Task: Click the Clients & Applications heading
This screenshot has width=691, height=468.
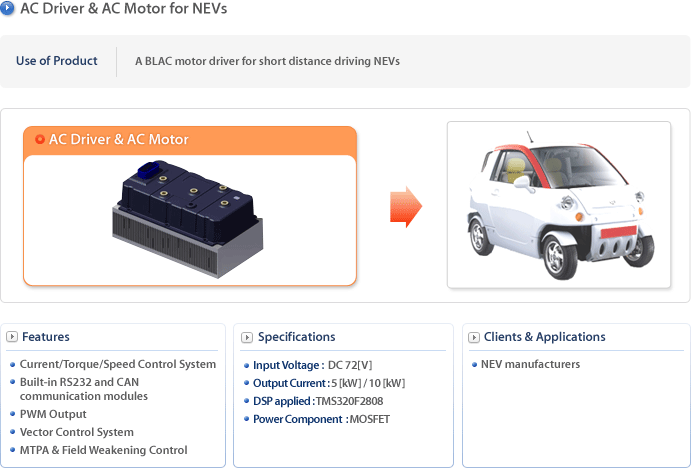Action: pyautogui.click(x=545, y=337)
